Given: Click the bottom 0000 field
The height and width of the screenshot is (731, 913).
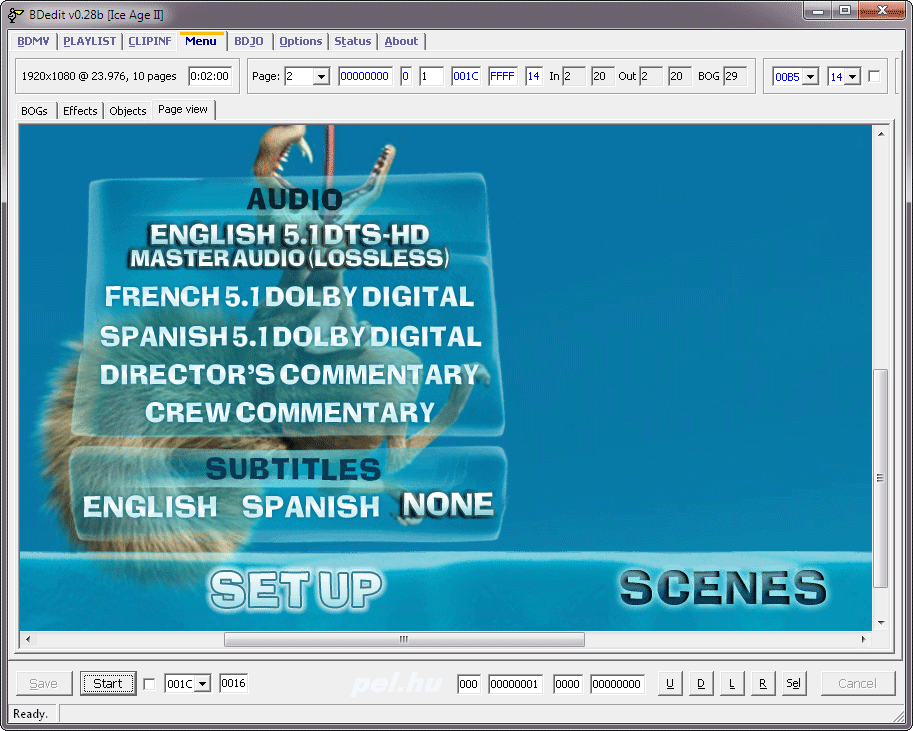Looking at the screenshot, I should (568, 684).
